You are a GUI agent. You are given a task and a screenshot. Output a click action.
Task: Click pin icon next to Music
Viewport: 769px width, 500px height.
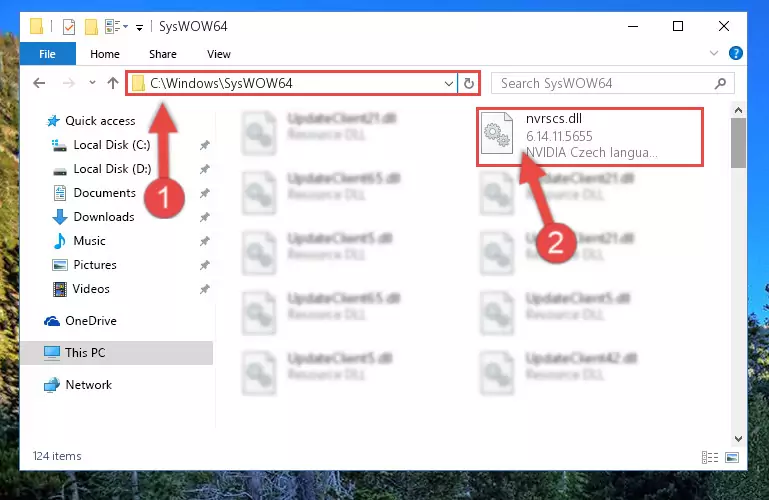205,241
